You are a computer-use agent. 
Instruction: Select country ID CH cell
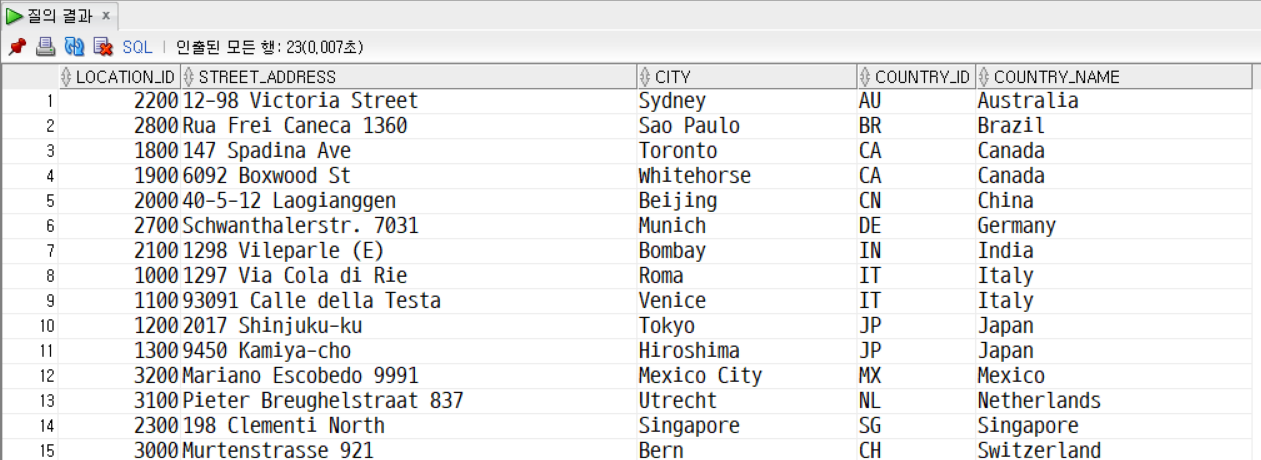(x=916, y=450)
